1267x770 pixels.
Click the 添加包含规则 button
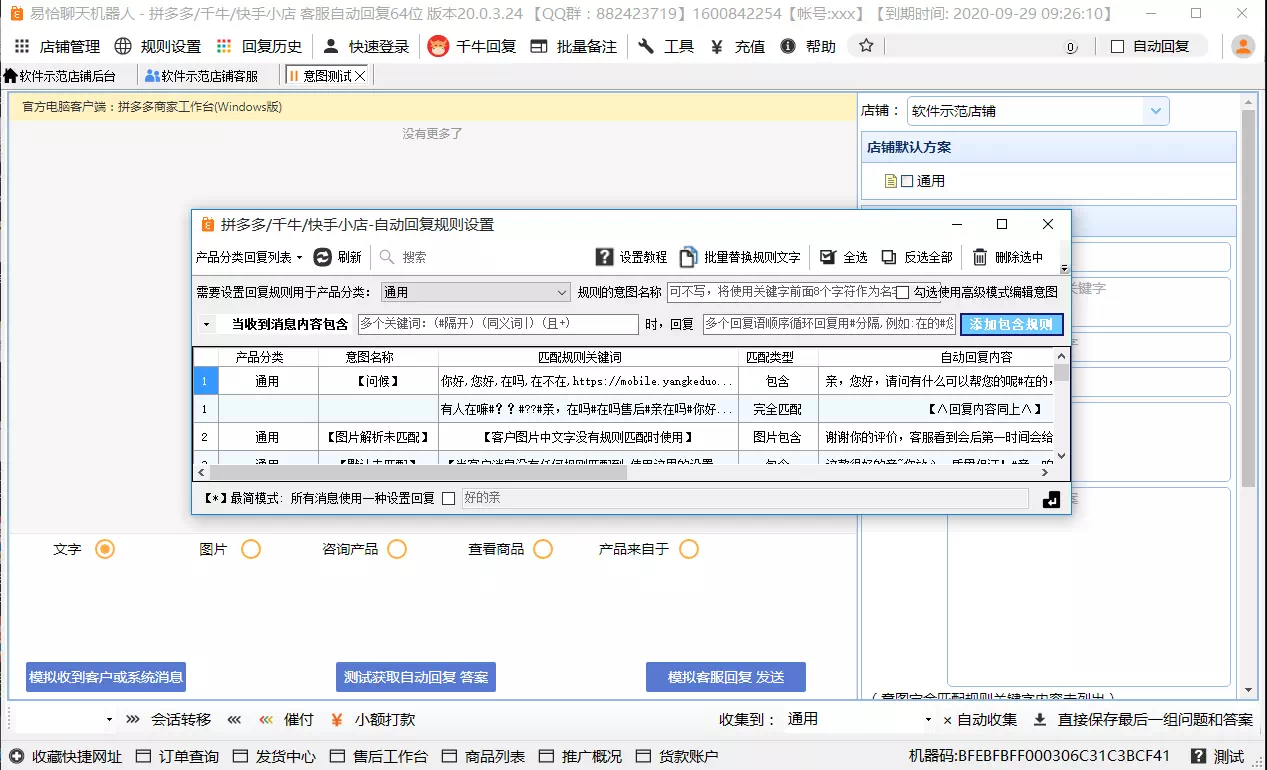pyautogui.click(x=1011, y=324)
